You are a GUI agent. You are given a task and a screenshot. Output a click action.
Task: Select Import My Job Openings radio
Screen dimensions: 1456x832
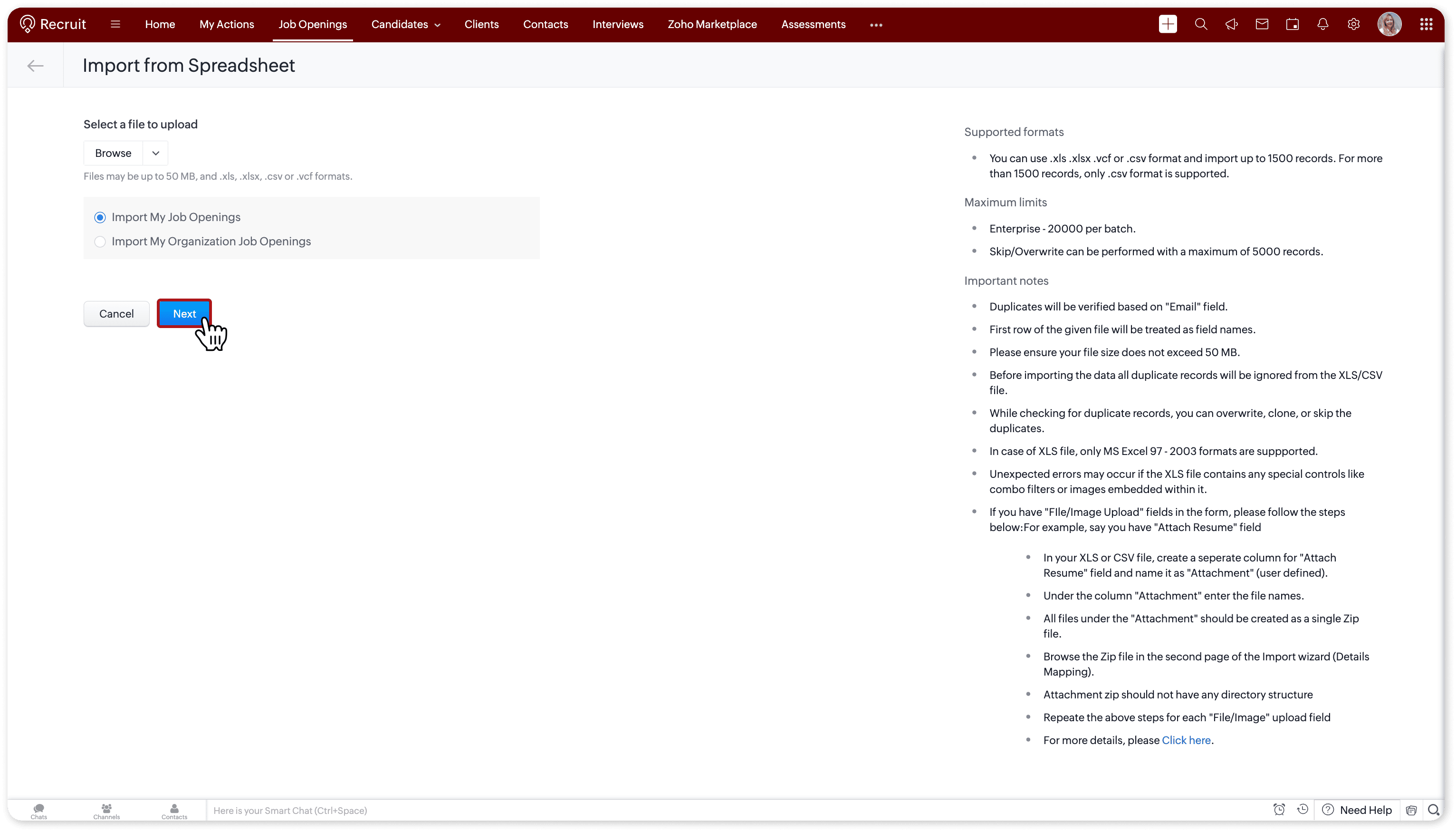(x=100, y=217)
